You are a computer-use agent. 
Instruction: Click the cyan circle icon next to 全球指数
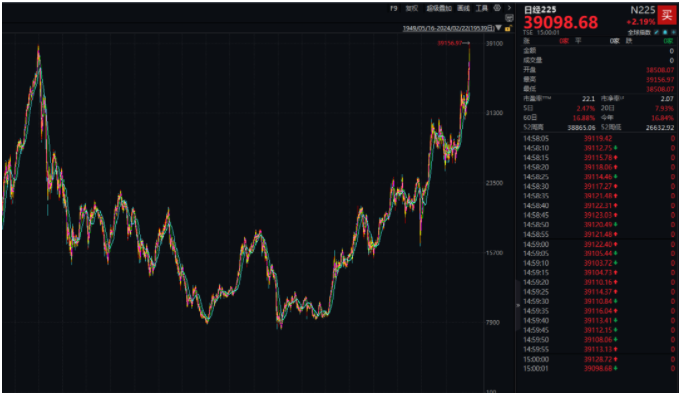665,33
